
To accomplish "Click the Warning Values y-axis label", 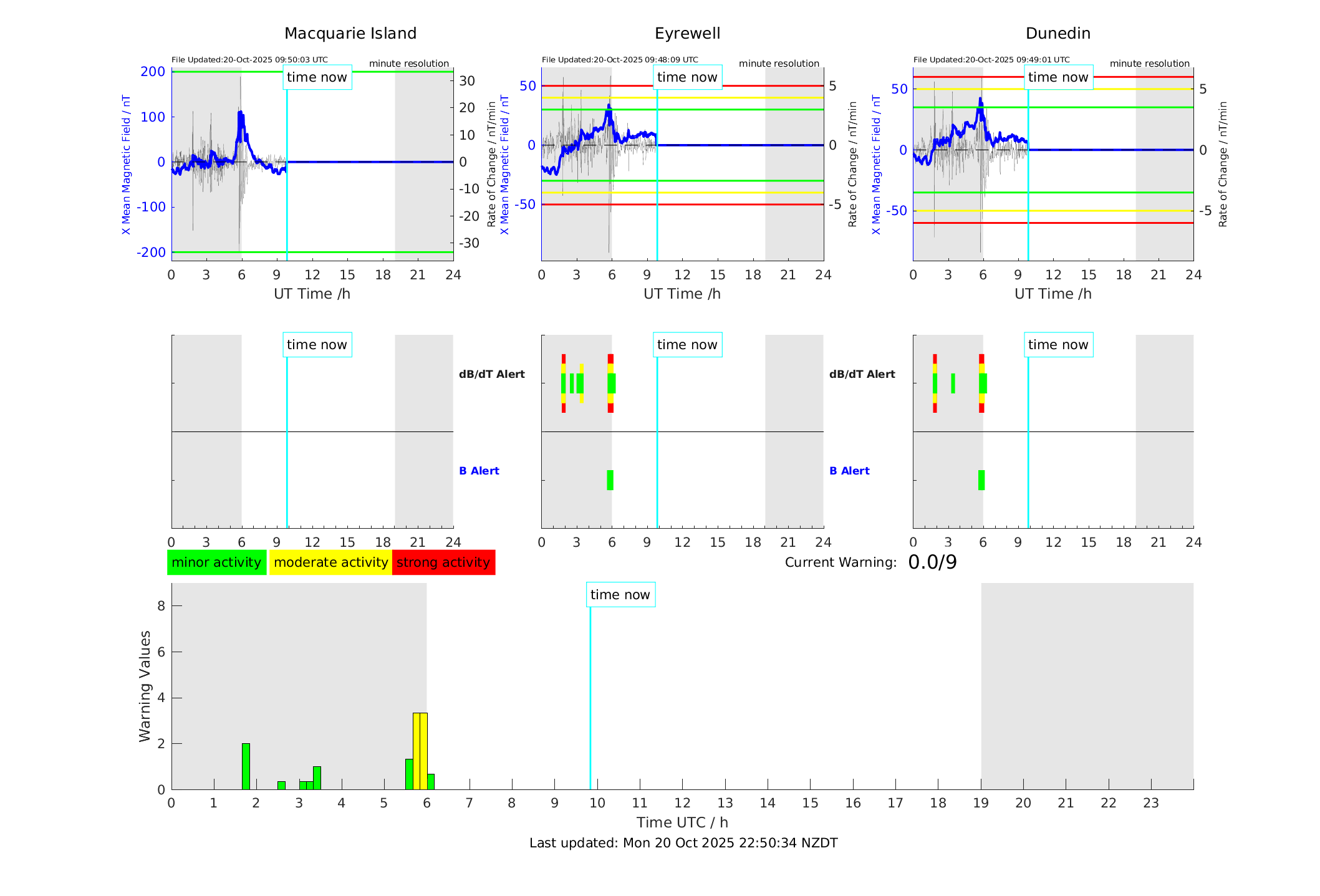I will pos(145,686).
